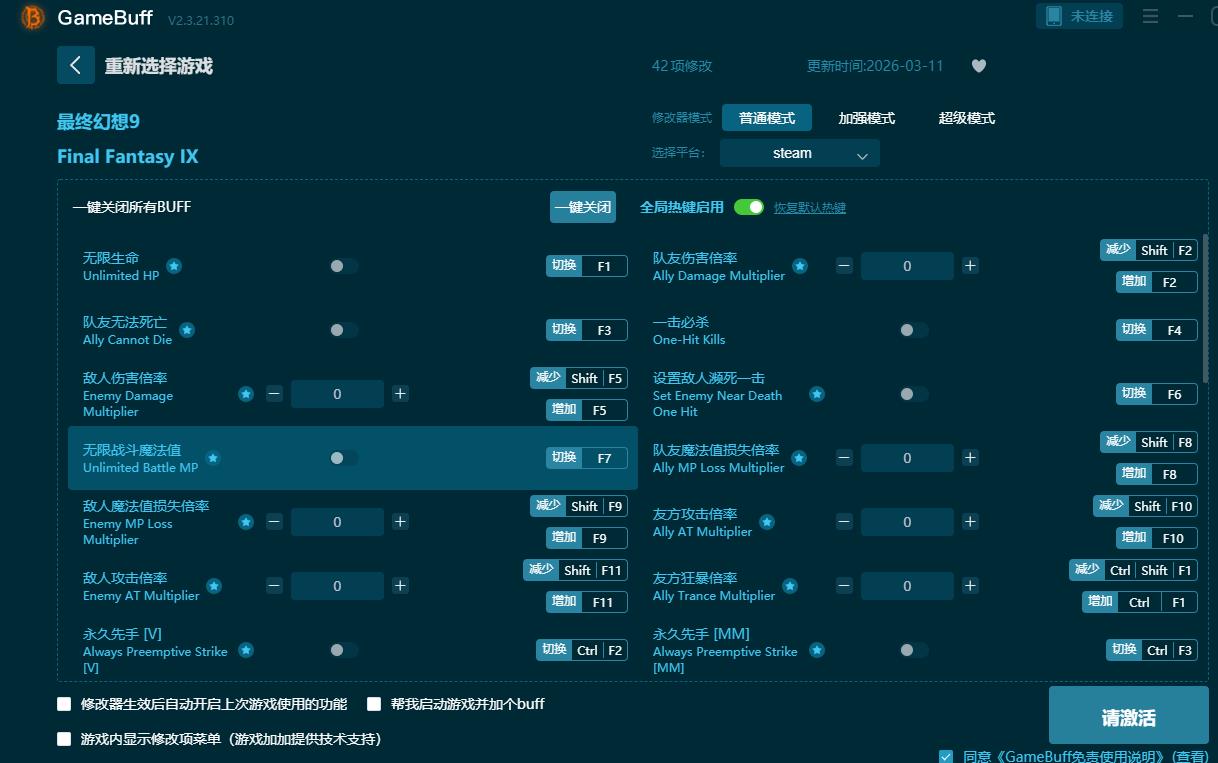Click the 恢复默认热键 link

[x=810, y=207]
